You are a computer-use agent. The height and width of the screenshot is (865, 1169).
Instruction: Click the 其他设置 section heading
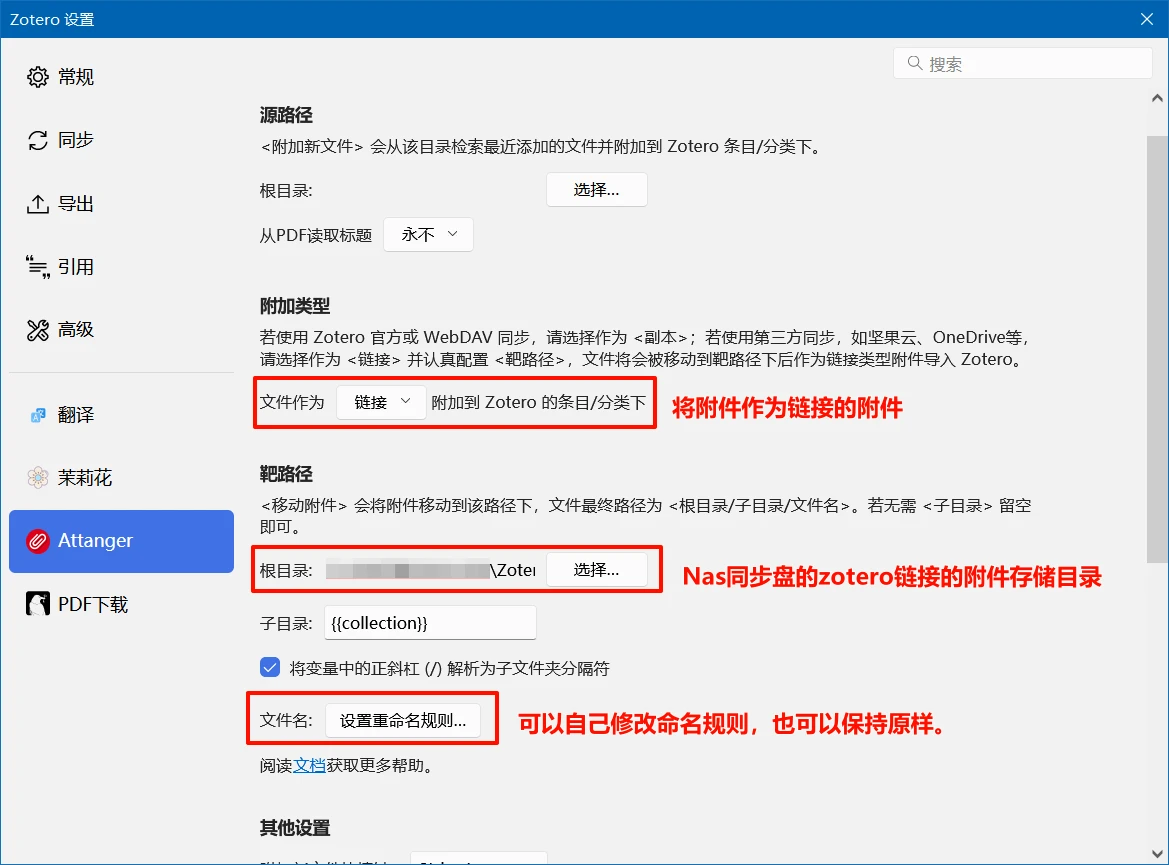click(295, 828)
